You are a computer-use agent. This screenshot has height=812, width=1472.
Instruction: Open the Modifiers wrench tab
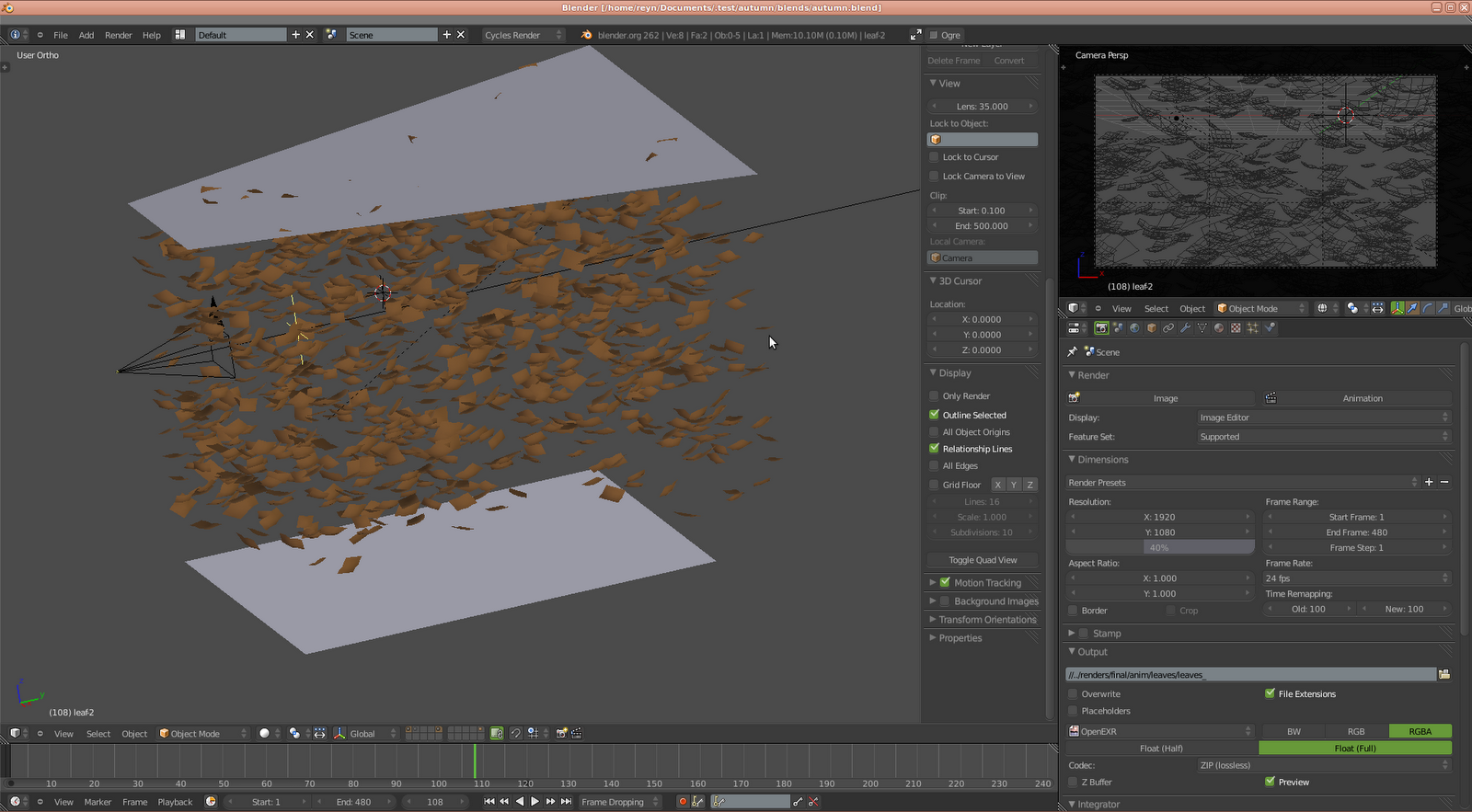1185,328
